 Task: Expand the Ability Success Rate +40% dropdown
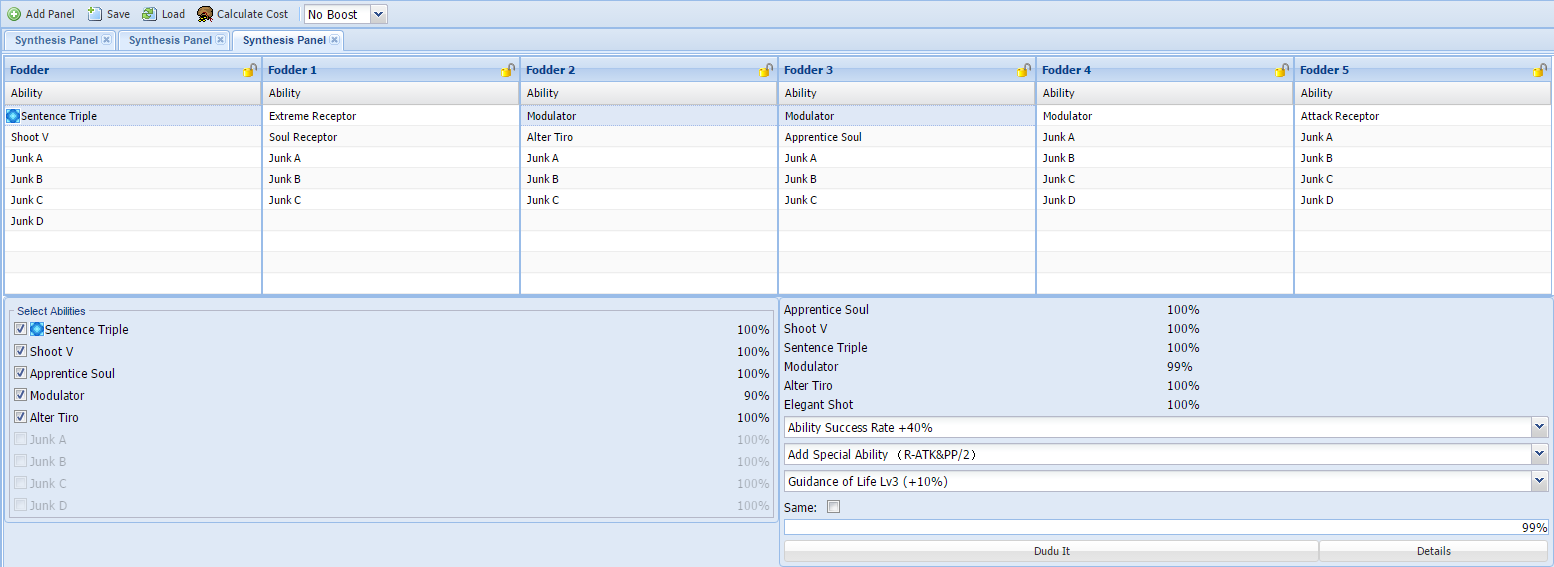click(x=1539, y=428)
